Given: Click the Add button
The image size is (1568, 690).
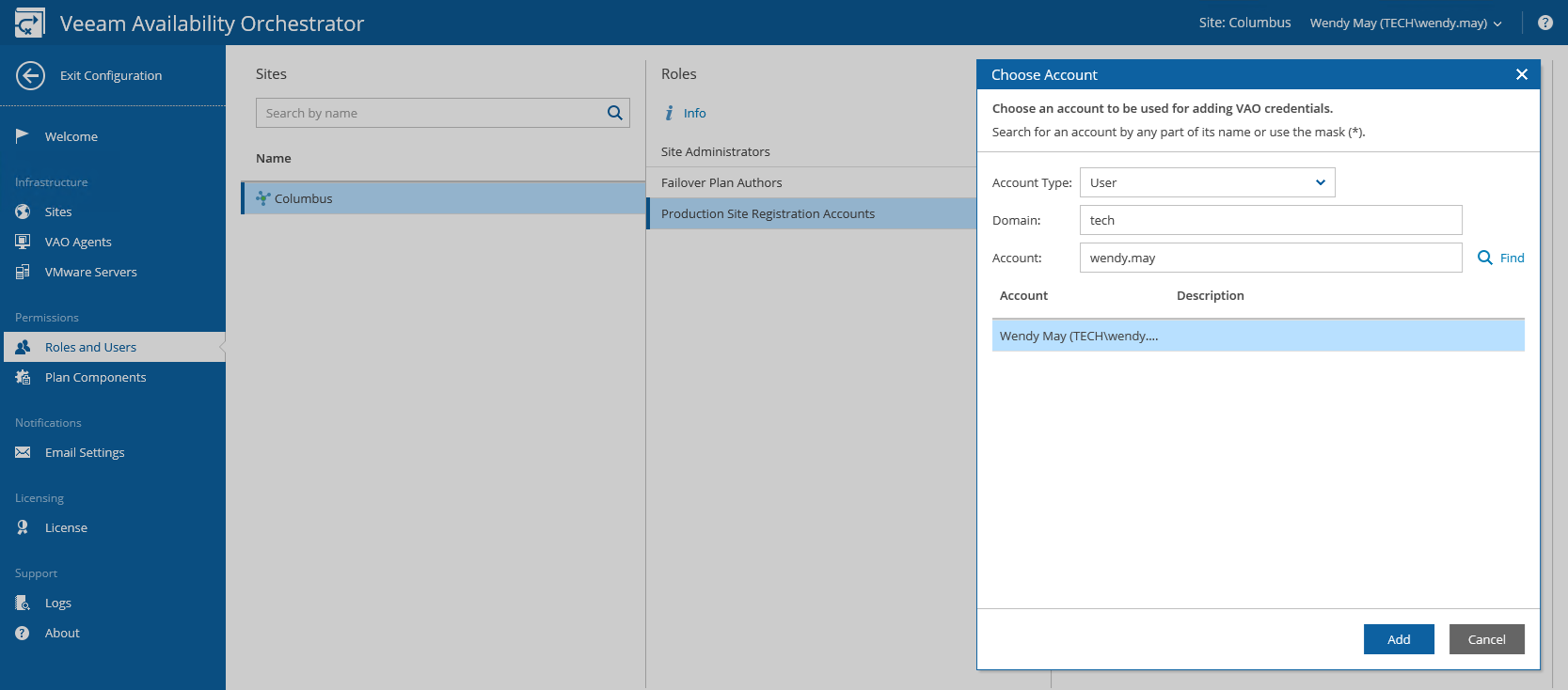Looking at the screenshot, I should (1399, 639).
